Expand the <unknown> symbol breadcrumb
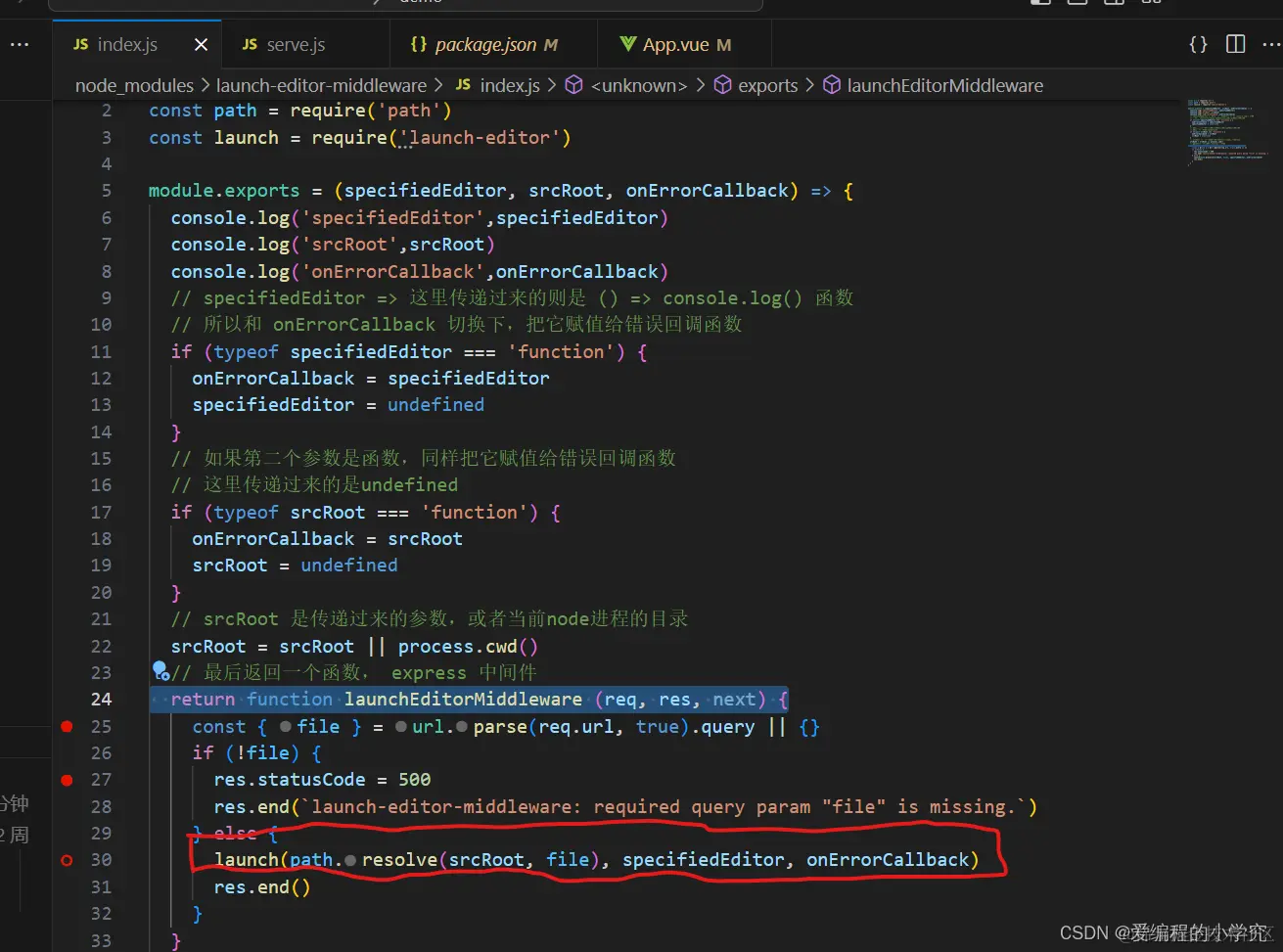Screen dimensions: 1283x952 (x=626, y=85)
